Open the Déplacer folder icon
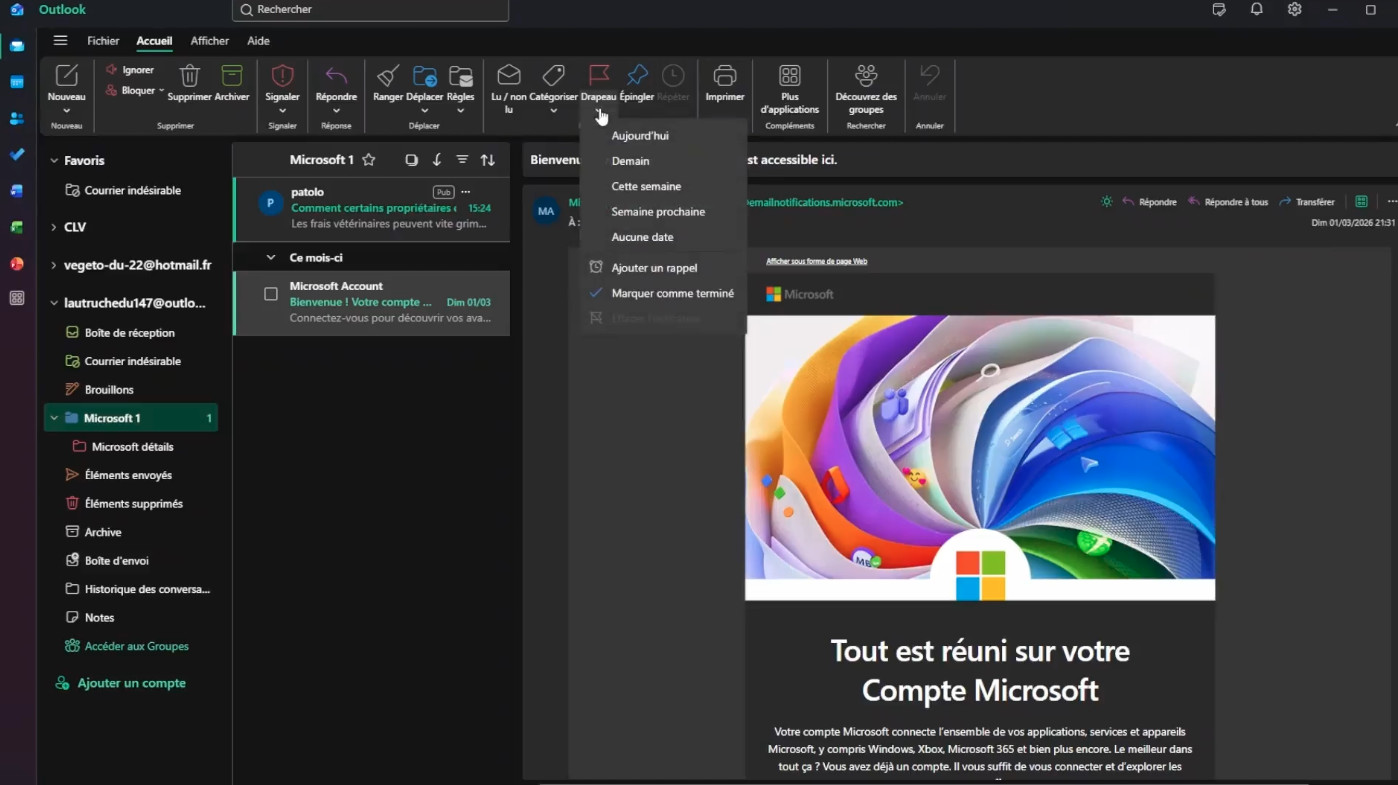 coord(425,76)
